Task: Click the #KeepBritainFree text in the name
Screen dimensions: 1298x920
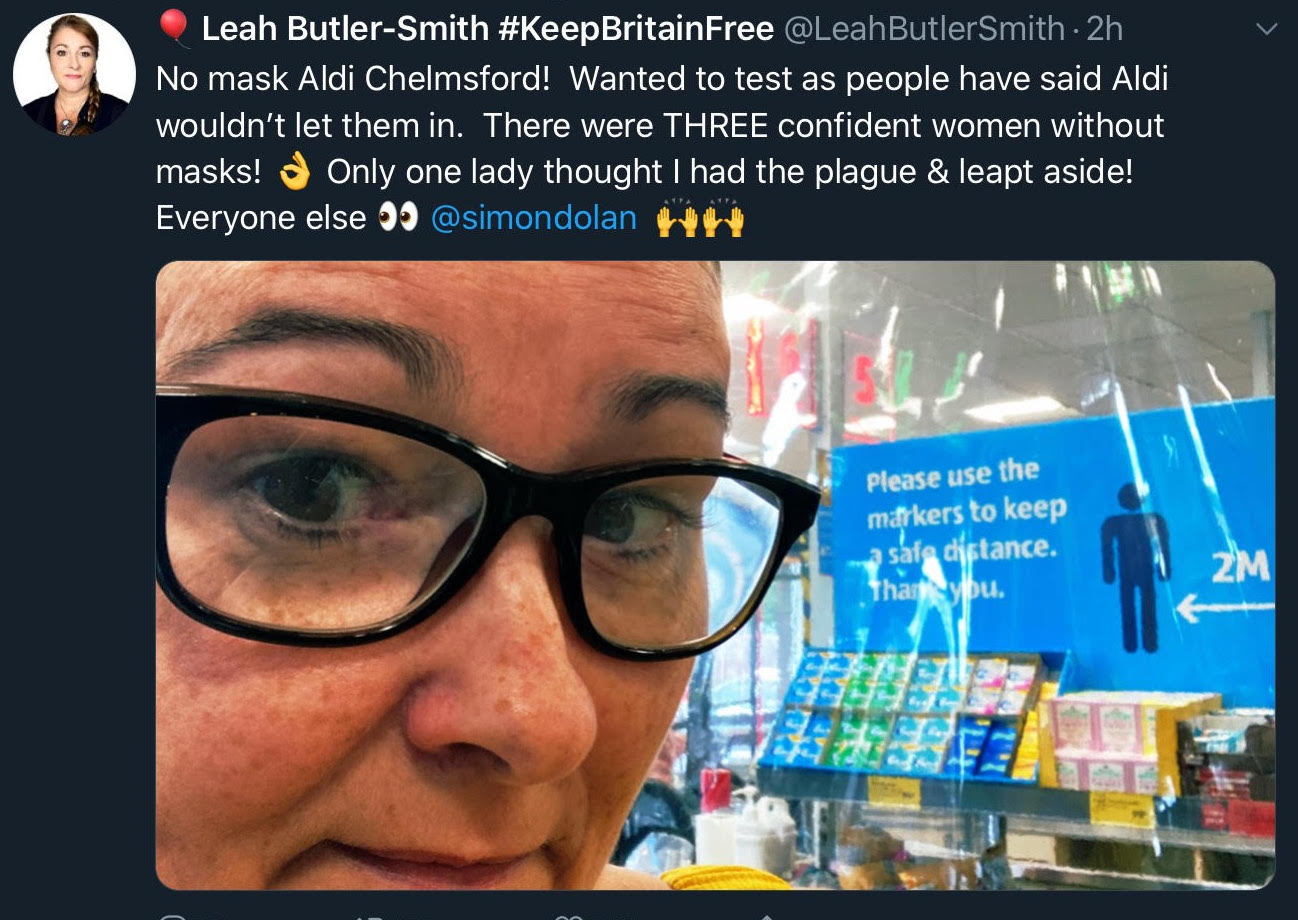Action: (x=634, y=29)
